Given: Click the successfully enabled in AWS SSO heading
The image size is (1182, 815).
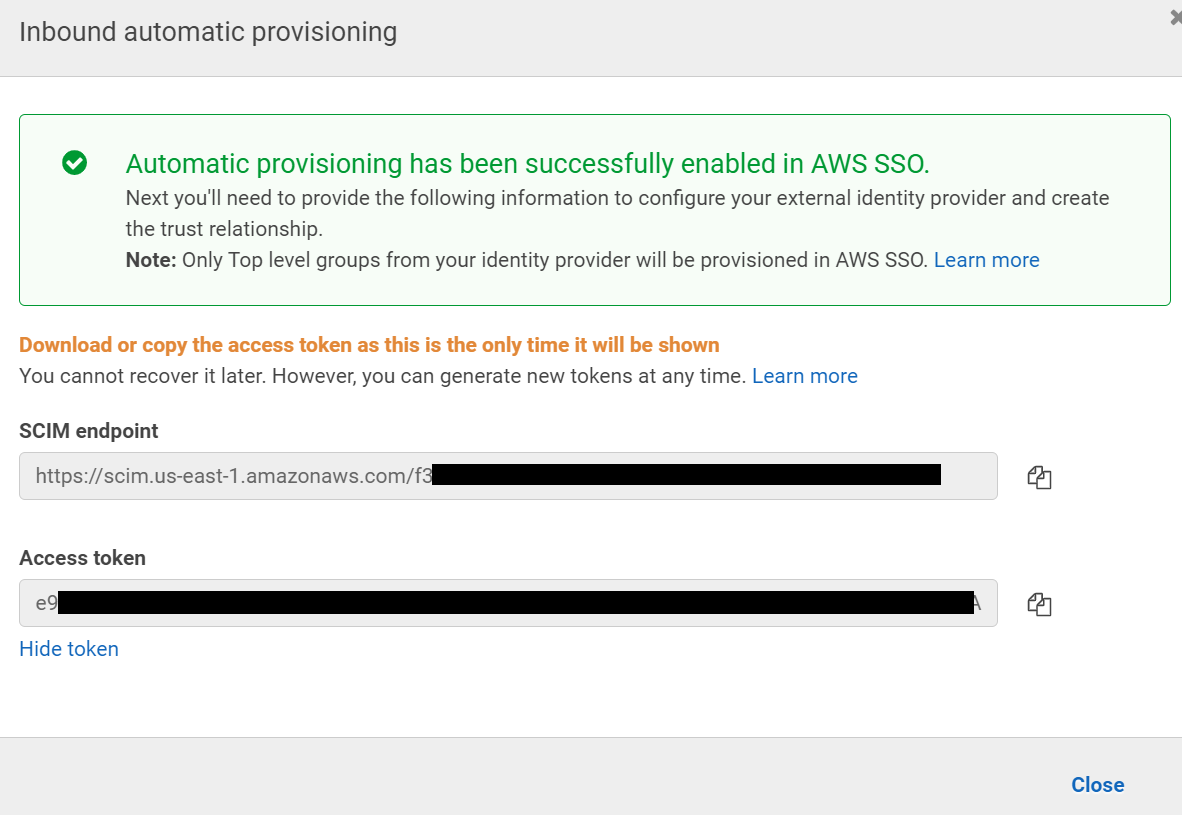Looking at the screenshot, I should coord(527,164).
